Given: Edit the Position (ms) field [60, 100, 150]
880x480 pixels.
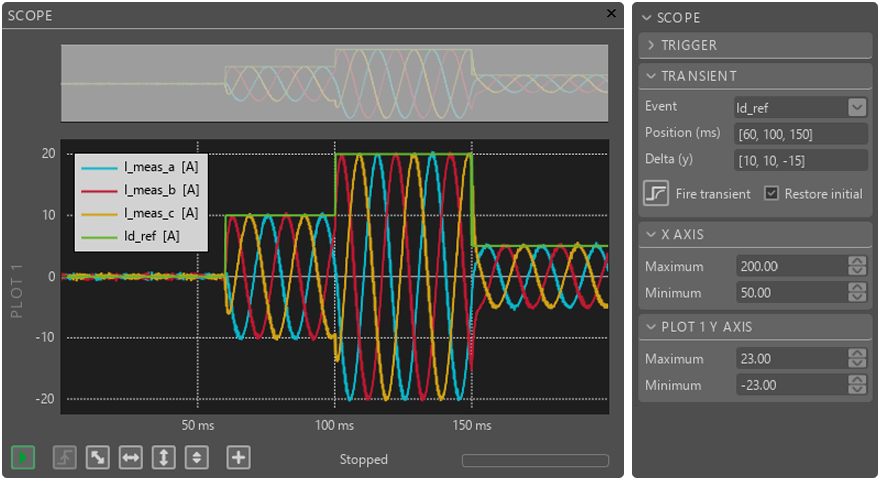Looking at the screenshot, I should [801, 134].
